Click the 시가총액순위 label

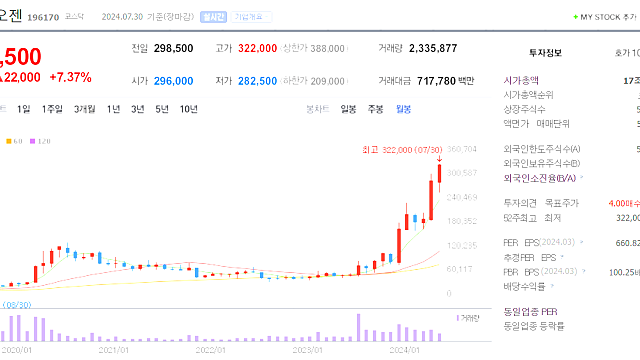tap(528, 95)
